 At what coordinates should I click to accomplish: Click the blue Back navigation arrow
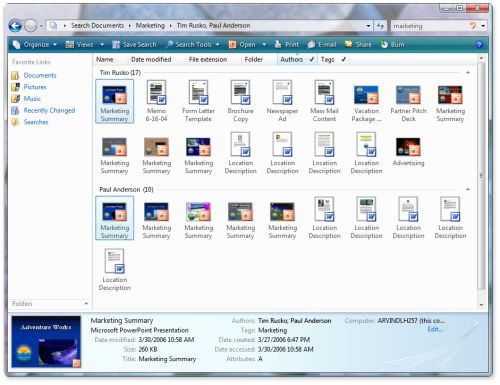[x=15, y=26]
